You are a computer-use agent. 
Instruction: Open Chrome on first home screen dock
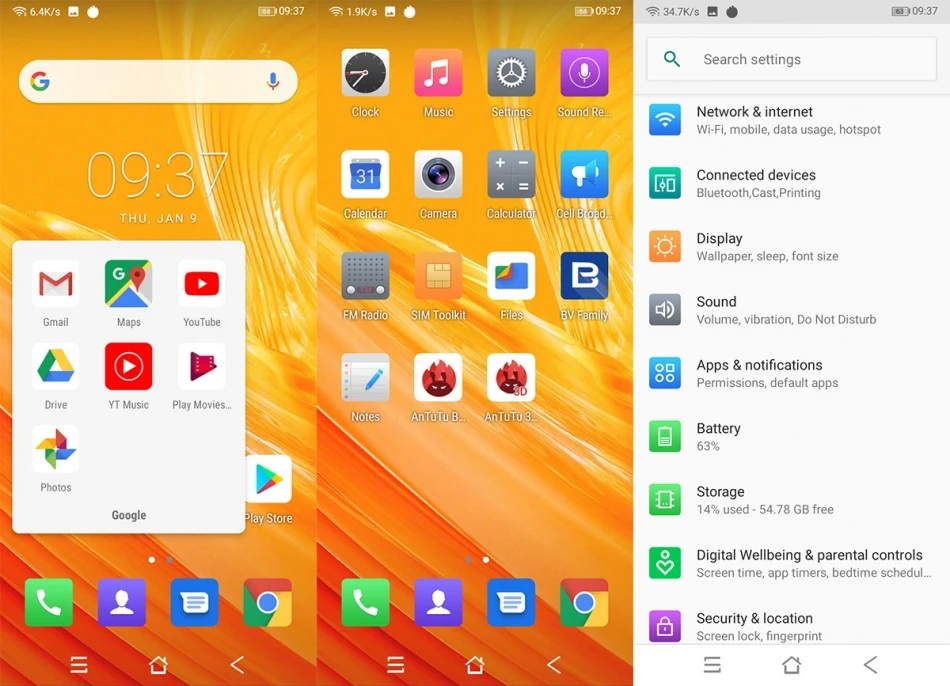pyautogui.click(x=268, y=602)
